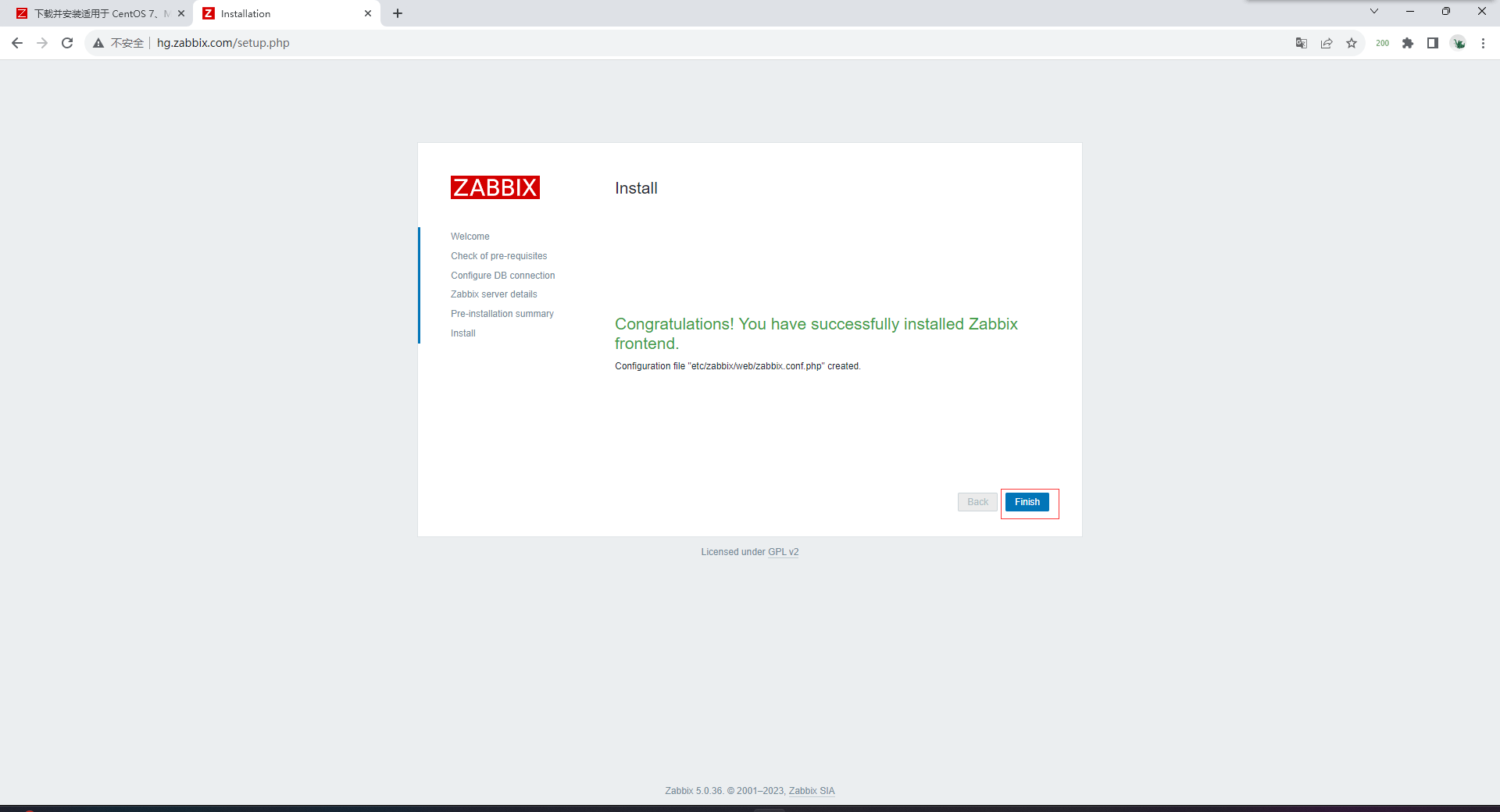Go forward in browser history
This screenshot has height=812, width=1500.
point(42,43)
